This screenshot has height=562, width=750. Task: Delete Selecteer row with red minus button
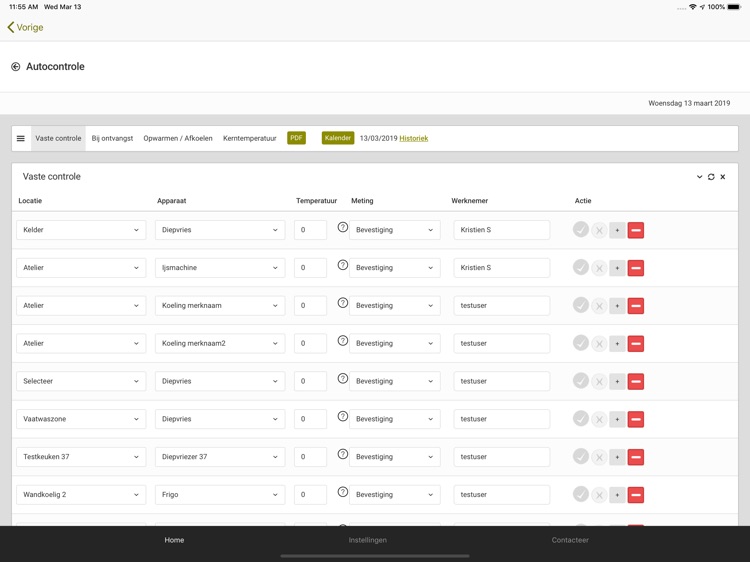636,381
